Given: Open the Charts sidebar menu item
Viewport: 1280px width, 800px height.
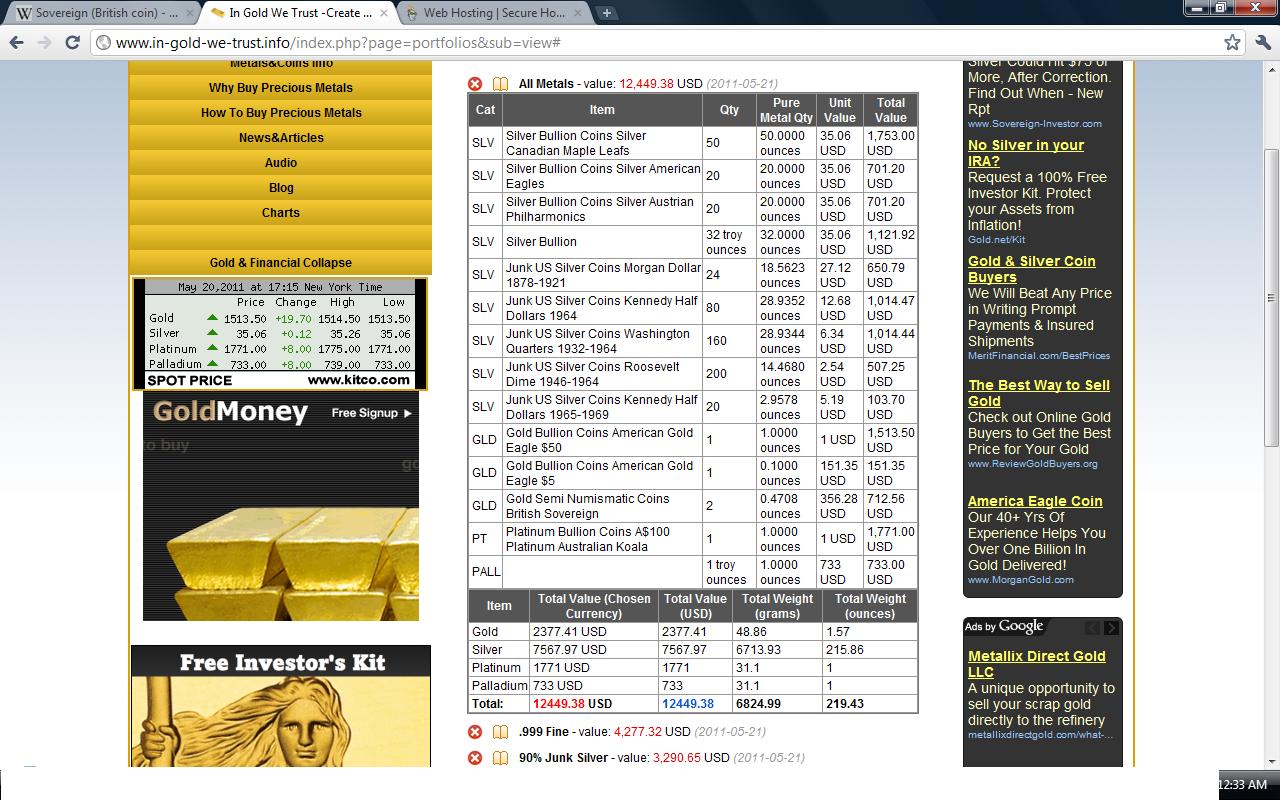Looking at the screenshot, I should [281, 213].
